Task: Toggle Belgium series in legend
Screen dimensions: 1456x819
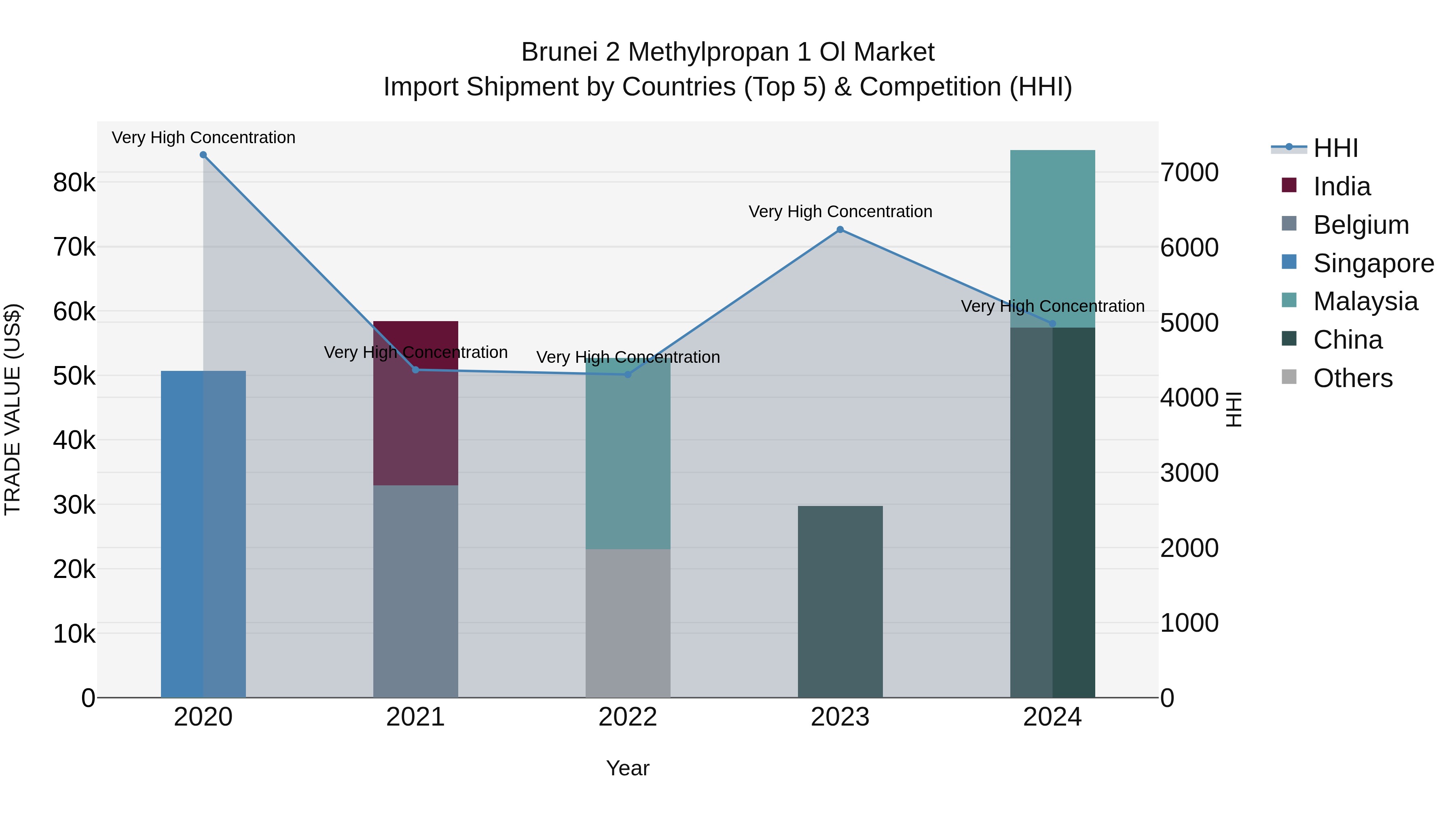Action: pyautogui.click(x=1346, y=224)
